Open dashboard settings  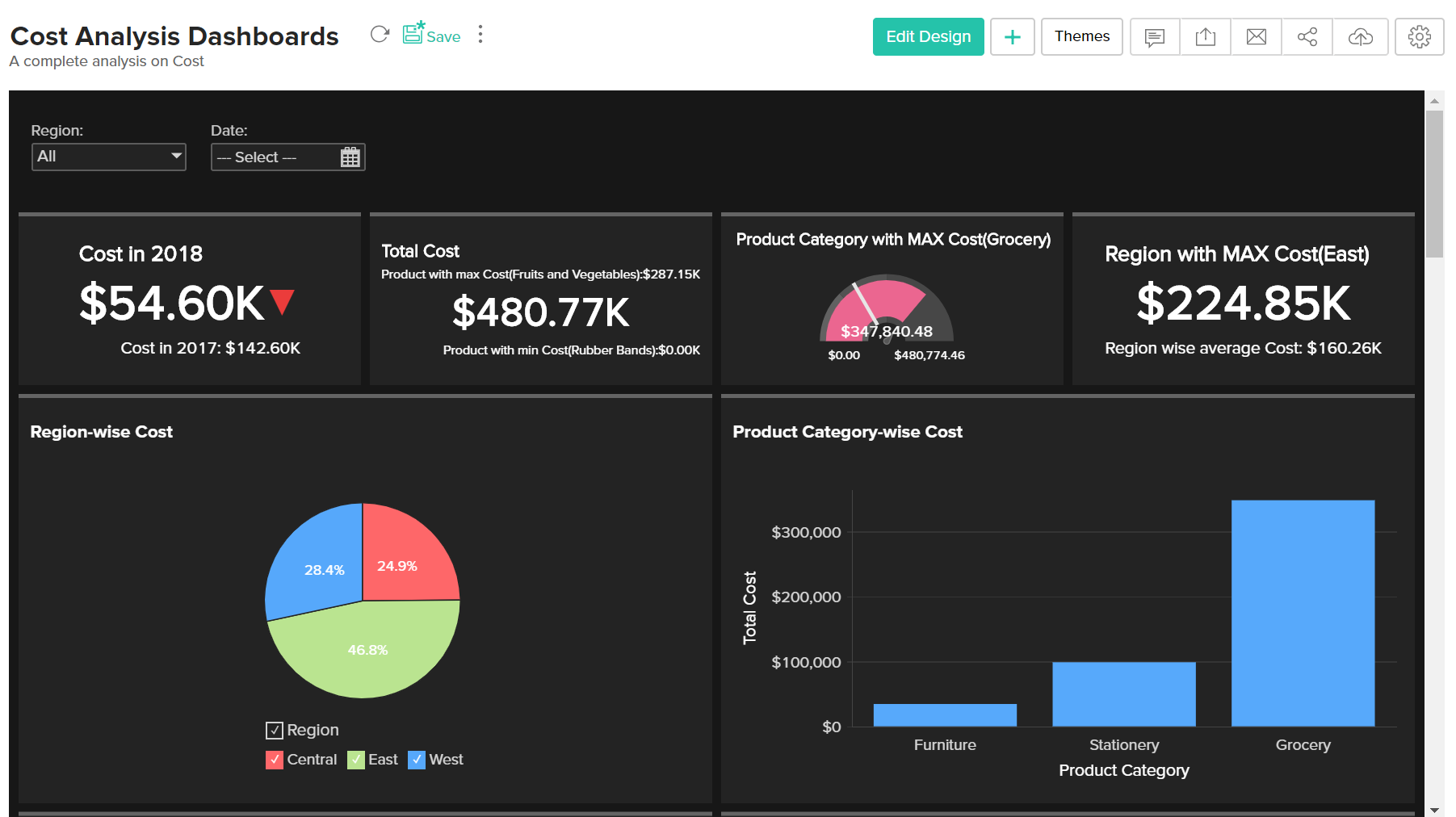[1419, 36]
